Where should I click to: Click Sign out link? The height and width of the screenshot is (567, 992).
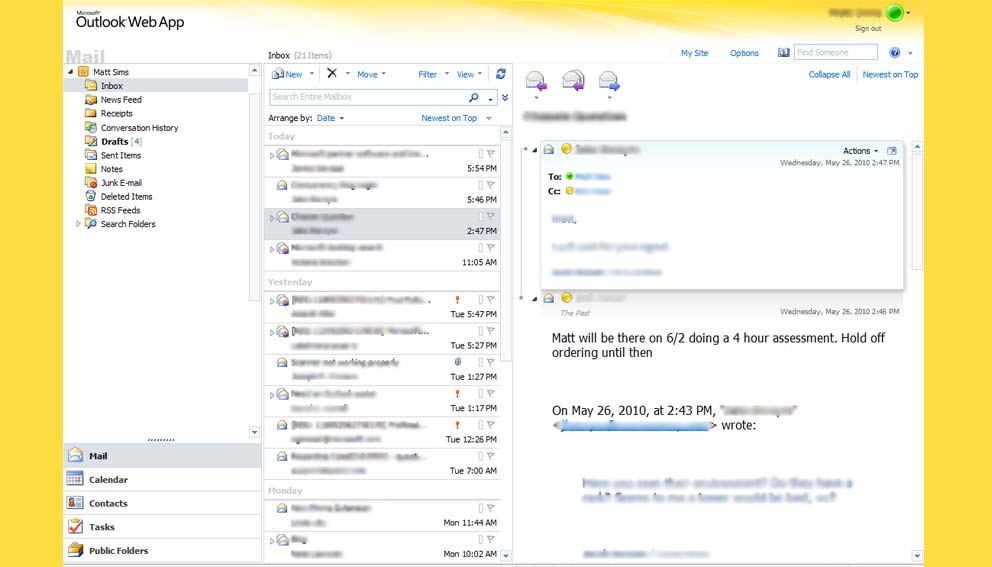868,28
